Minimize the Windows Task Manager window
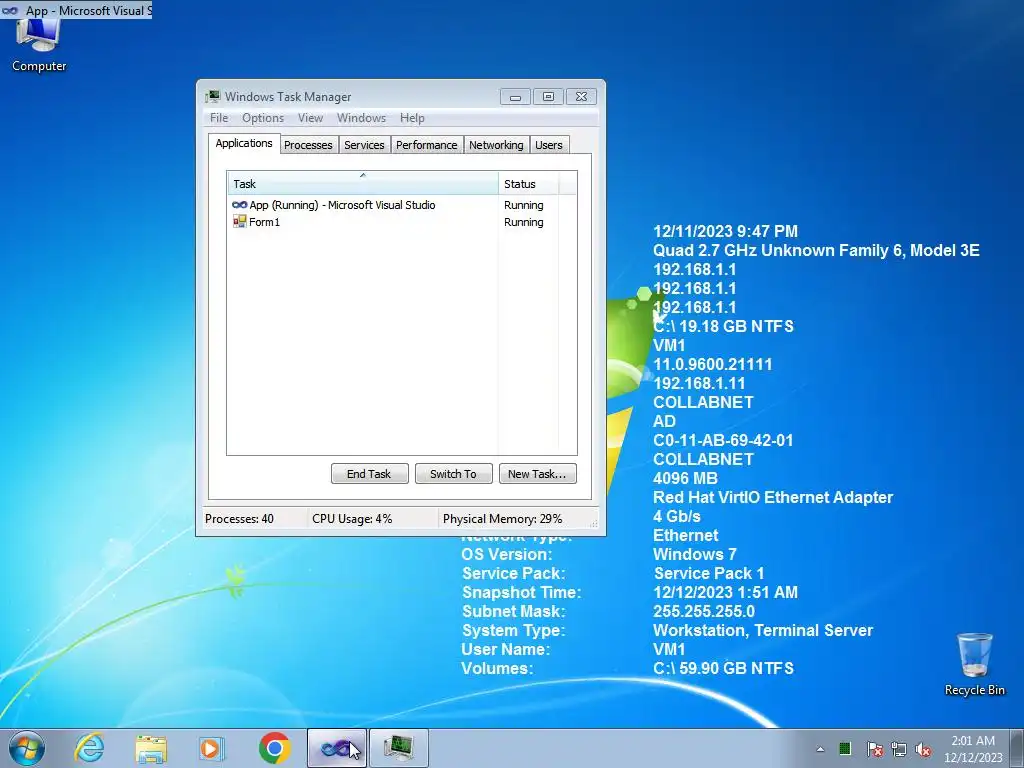The image size is (1024, 768). [515, 97]
